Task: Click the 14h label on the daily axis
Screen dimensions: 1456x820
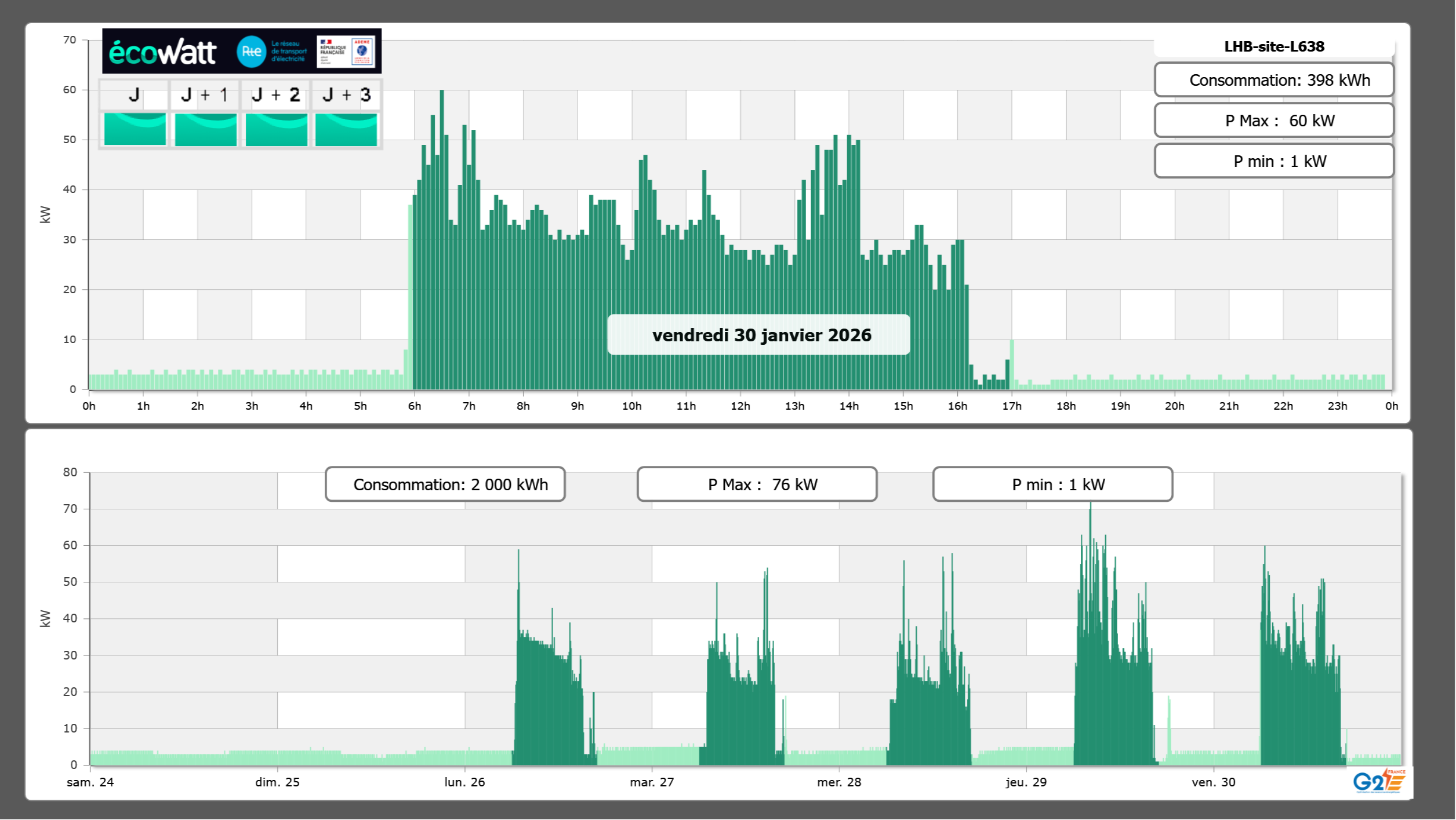Action: (x=848, y=406)
